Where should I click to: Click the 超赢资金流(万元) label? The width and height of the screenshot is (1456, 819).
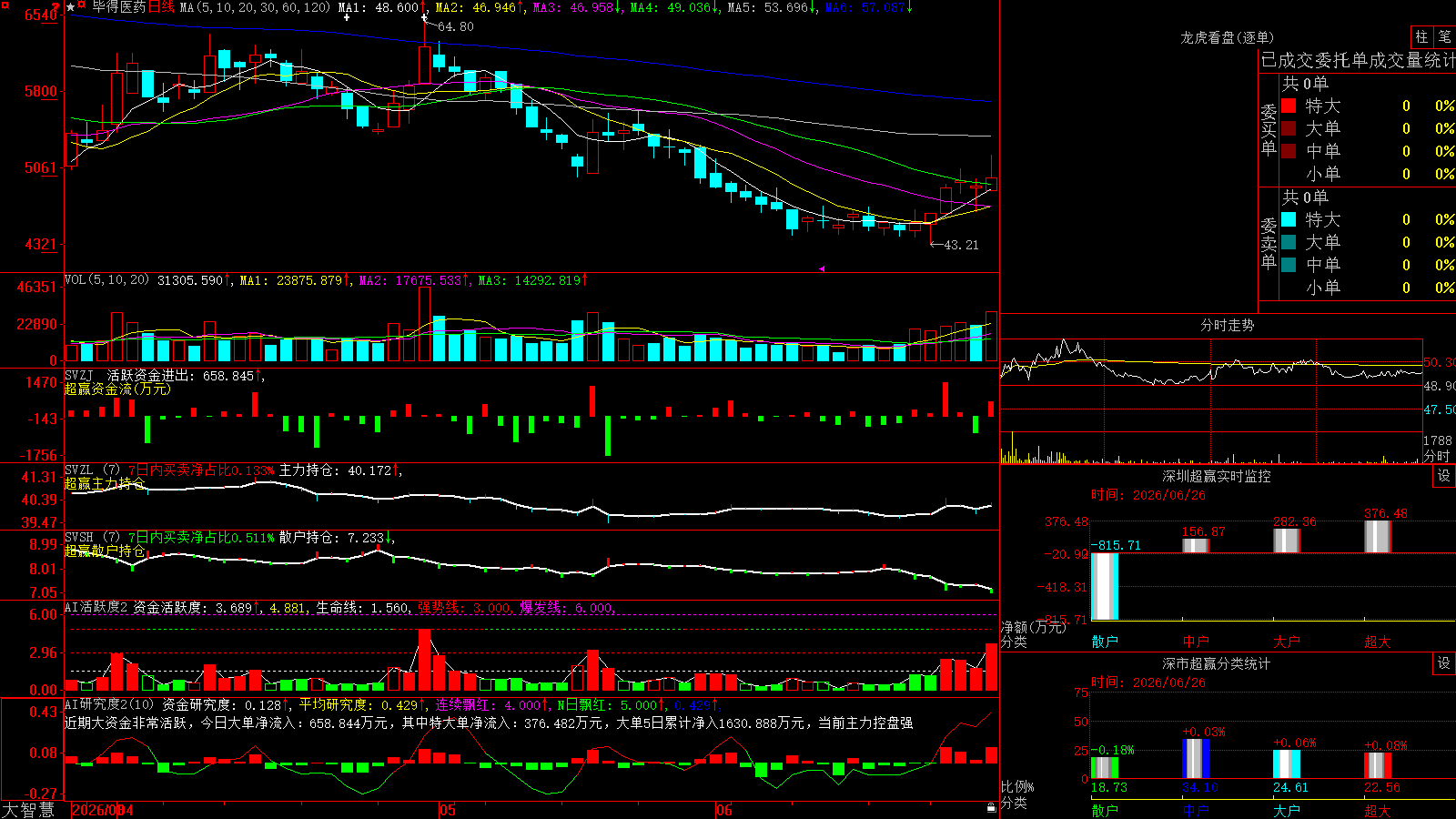[117, 389]
